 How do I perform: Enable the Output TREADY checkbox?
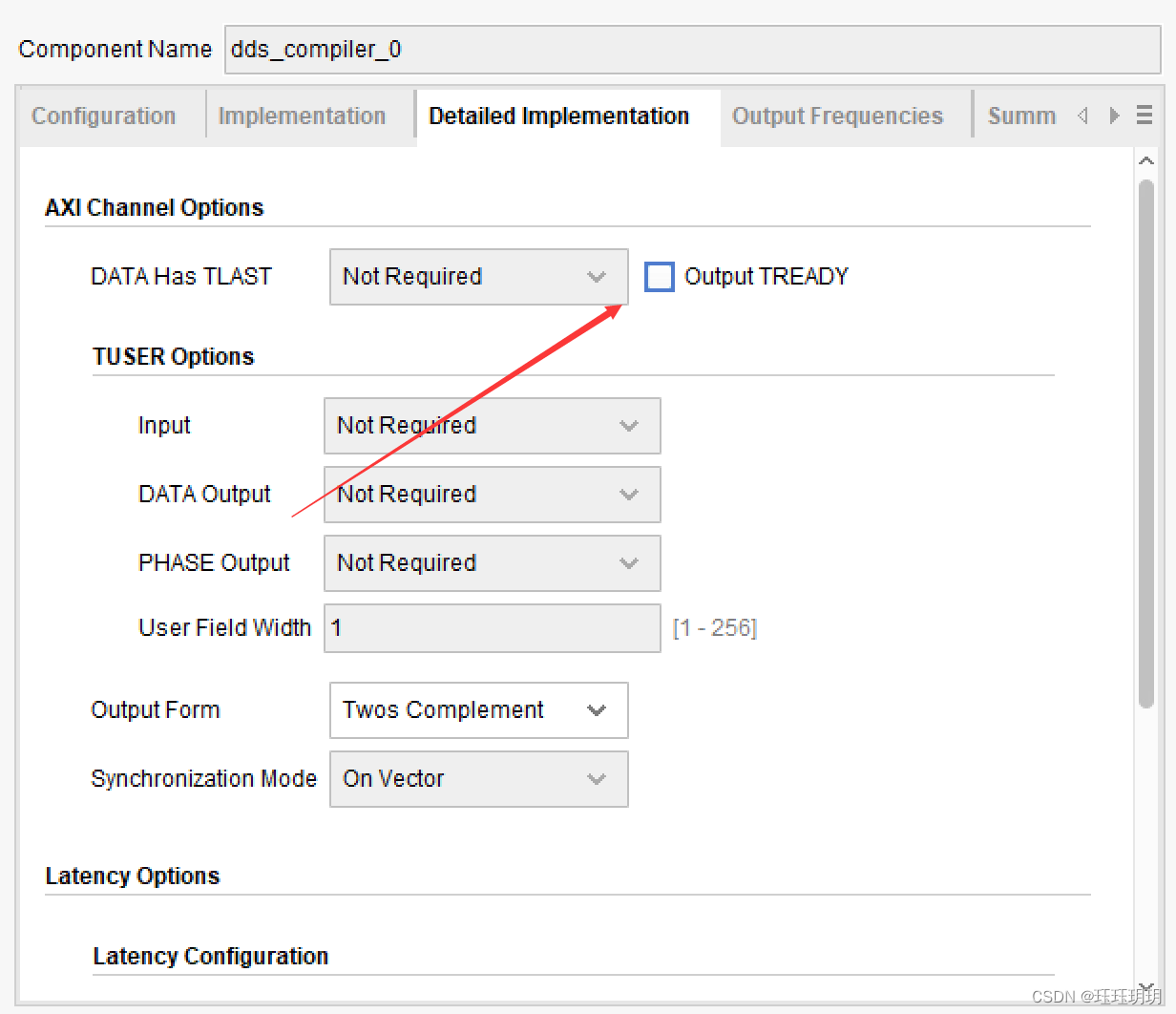(660, 277)
